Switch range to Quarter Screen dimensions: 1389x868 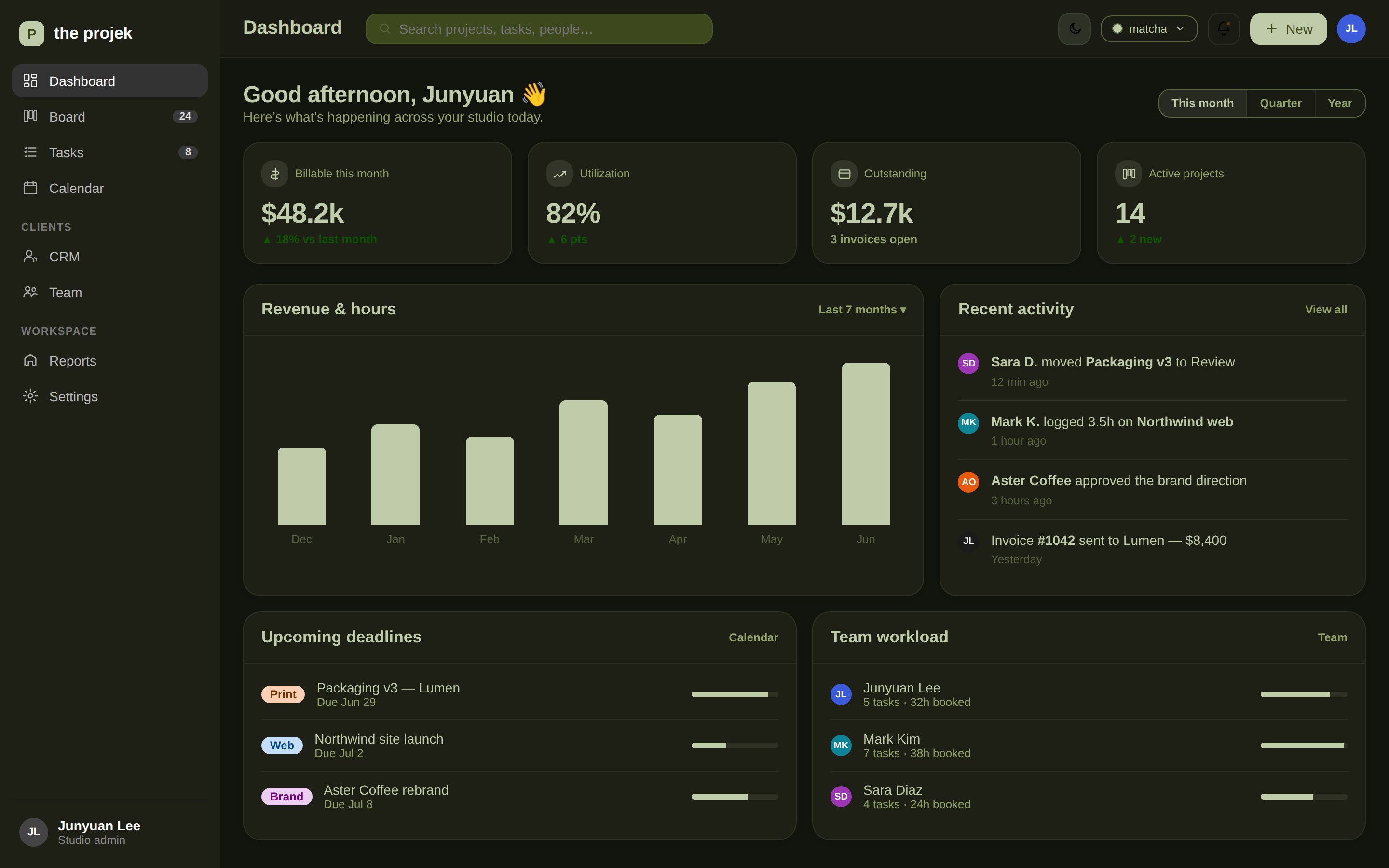(x=1280, y=103)
